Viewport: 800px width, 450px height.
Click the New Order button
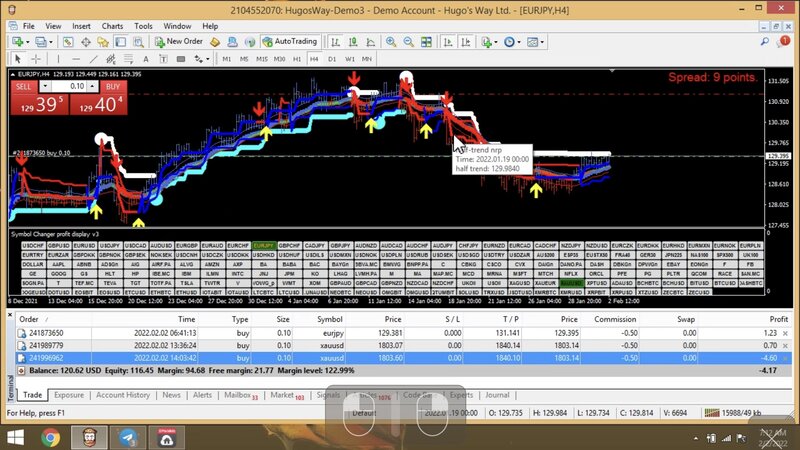coord(179,42)
